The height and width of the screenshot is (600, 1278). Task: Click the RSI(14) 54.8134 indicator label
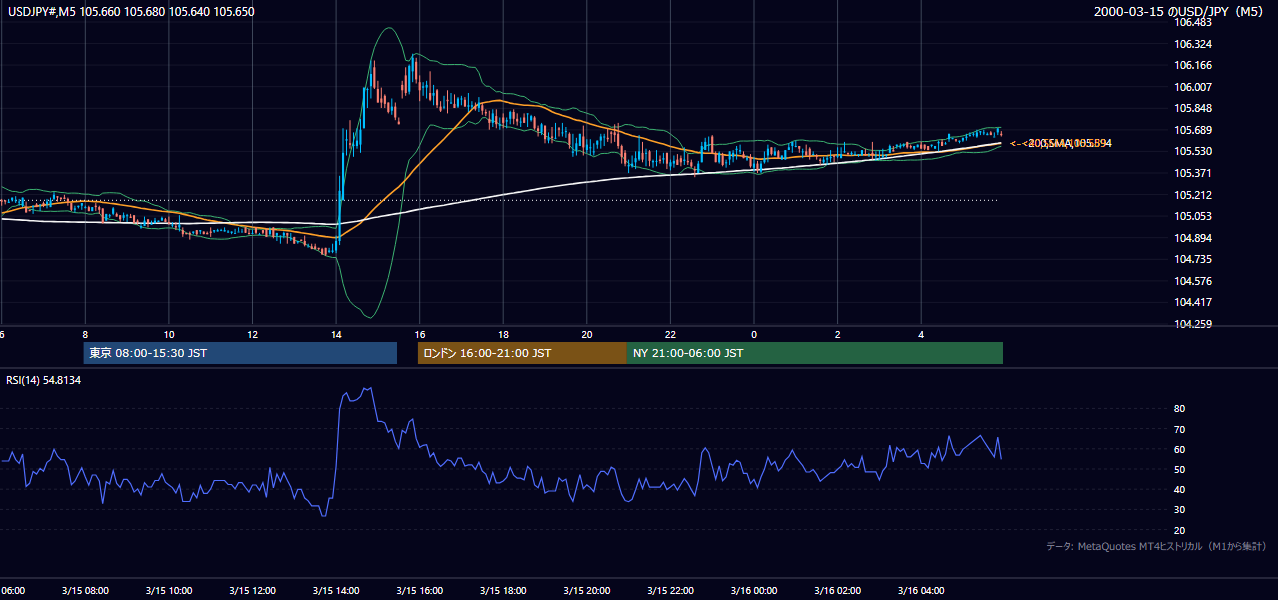[43, 381]
